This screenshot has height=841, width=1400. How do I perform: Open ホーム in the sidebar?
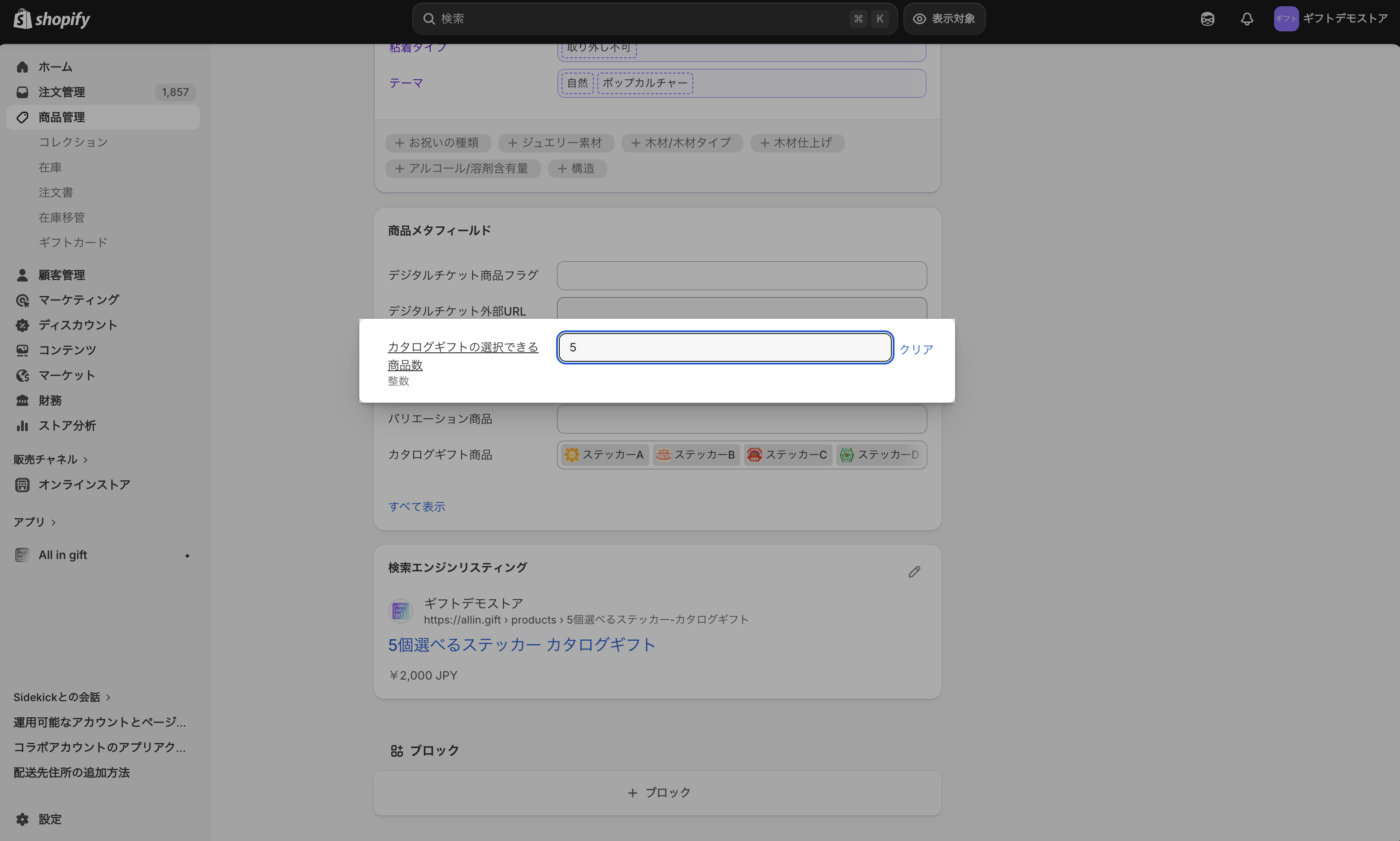pyautogui.click(x=55, y=67)
